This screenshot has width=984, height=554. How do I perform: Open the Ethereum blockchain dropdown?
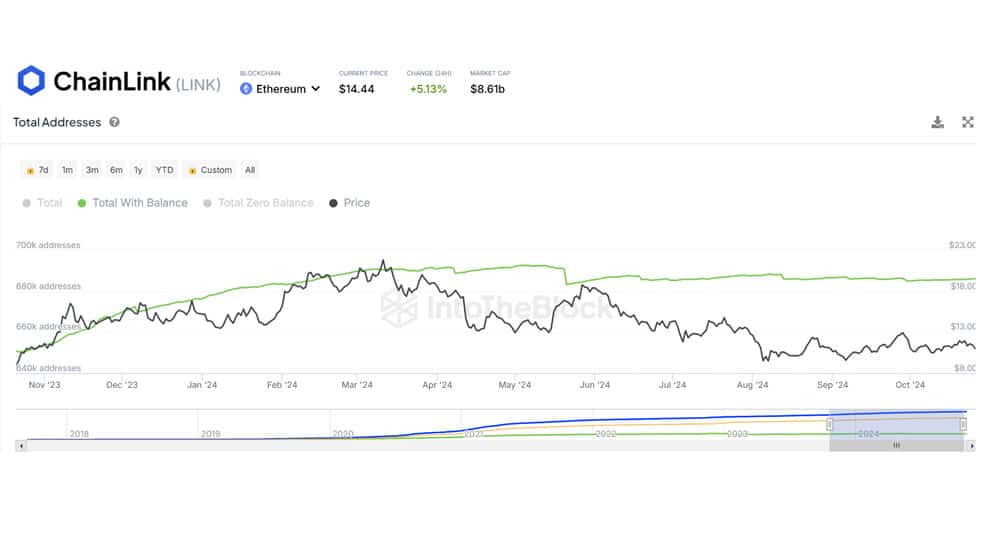[x=281, y=89]
